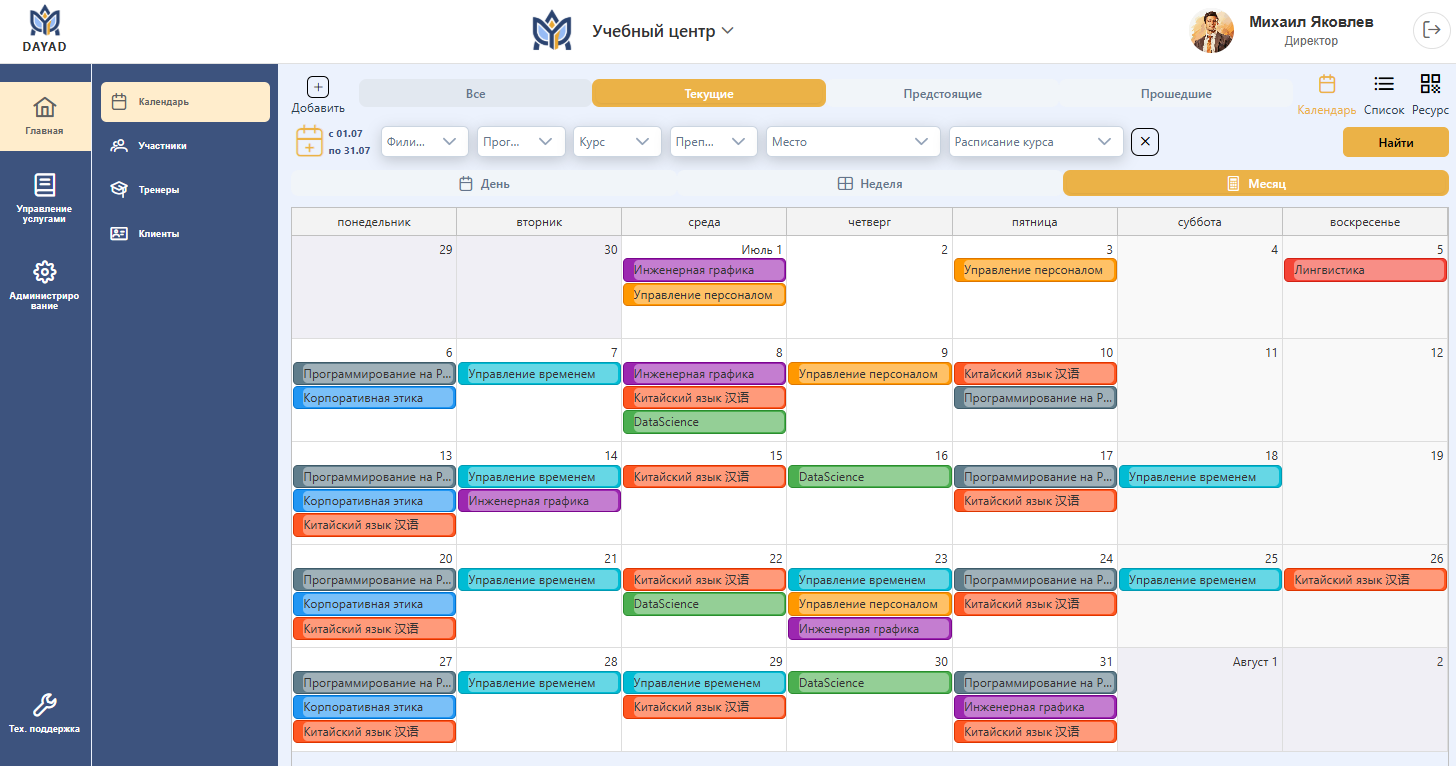The height and width of the screenshot is (766, 1456).
Task: Select the Прошедшие tab
Action: point(1176,93)
